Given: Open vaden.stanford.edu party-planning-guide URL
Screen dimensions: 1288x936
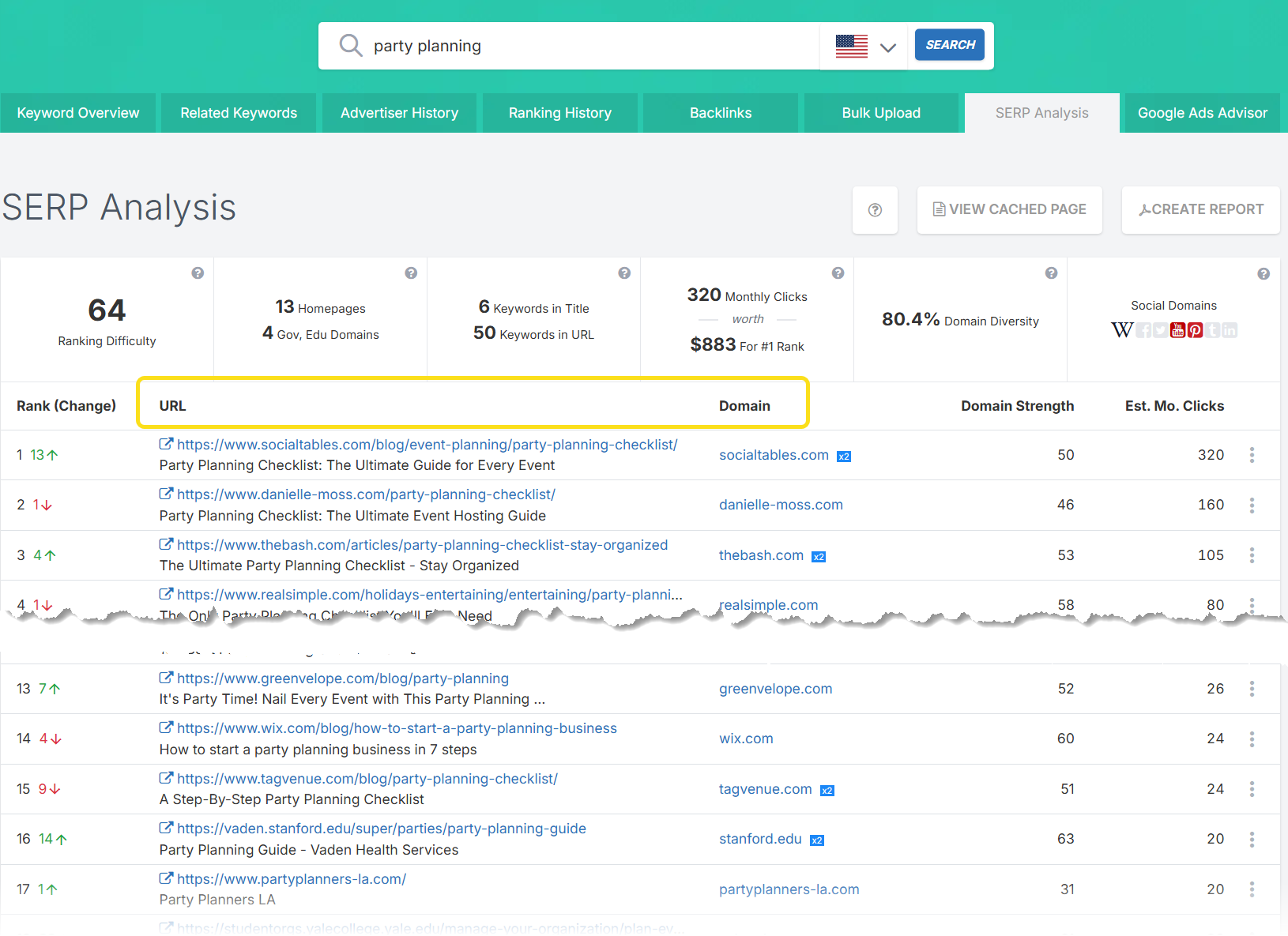Looking at the screenshot, I should point(382,829).
